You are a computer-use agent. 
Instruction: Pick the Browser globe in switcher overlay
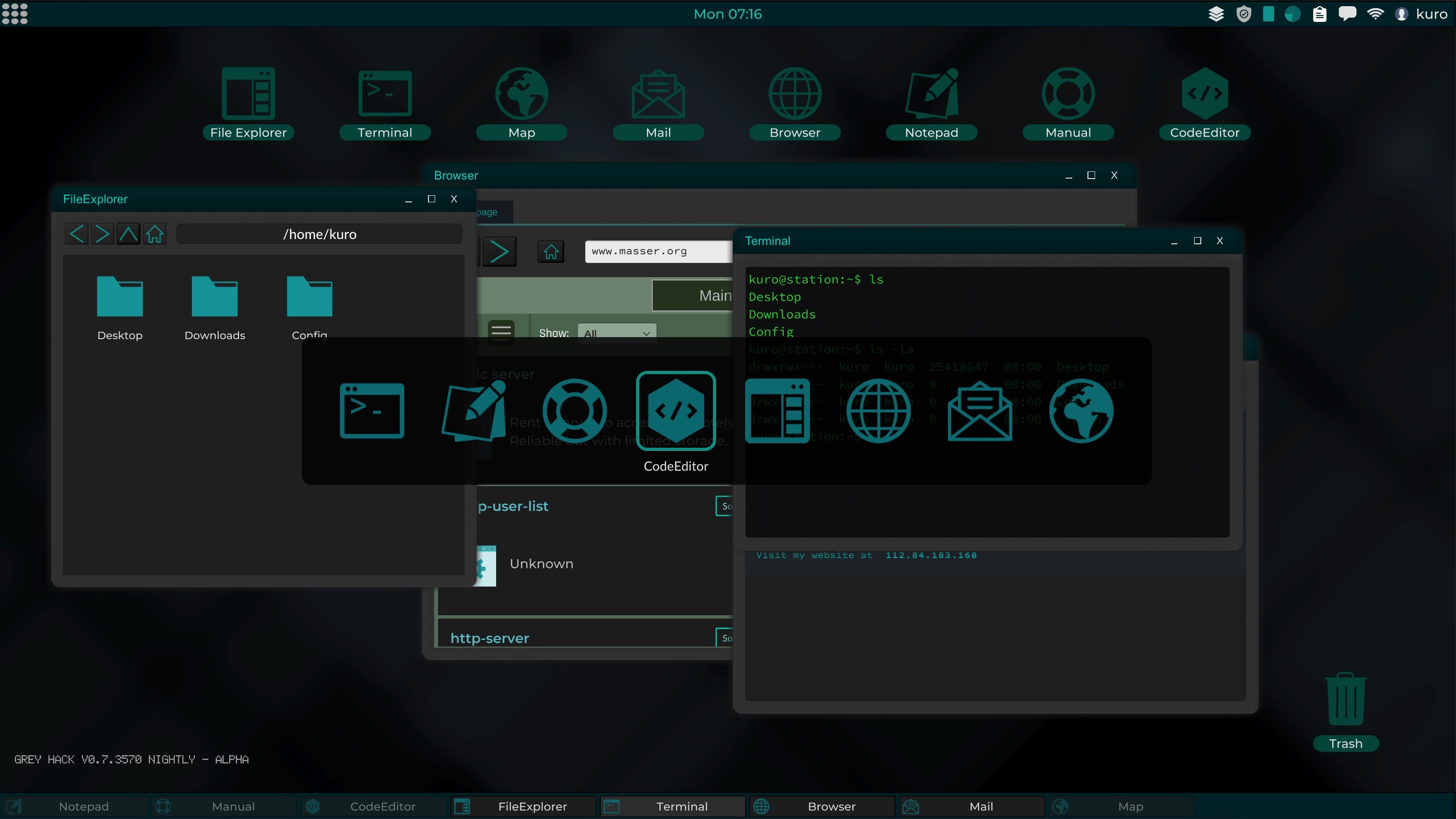coord(878,410)
